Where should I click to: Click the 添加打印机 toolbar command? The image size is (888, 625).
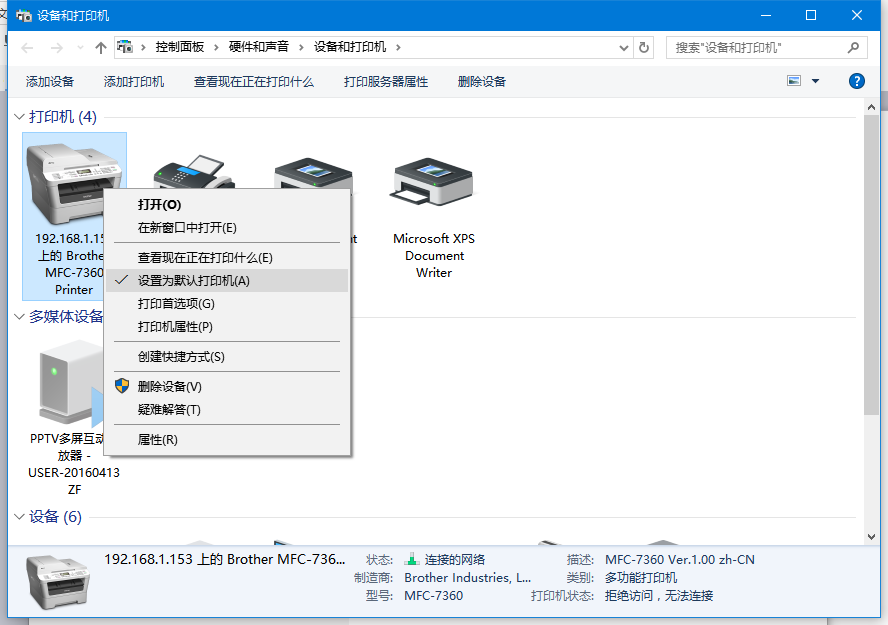pos(133,81)
